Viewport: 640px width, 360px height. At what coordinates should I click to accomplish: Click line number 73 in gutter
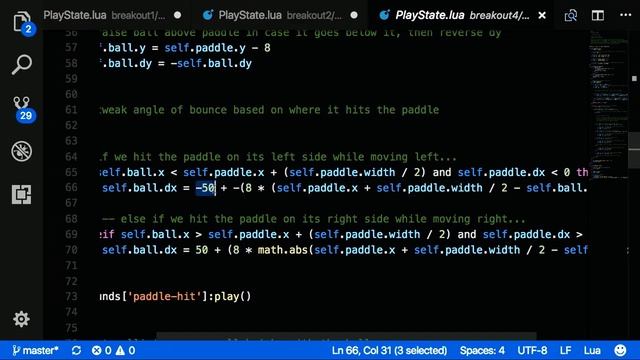(71, 296)
